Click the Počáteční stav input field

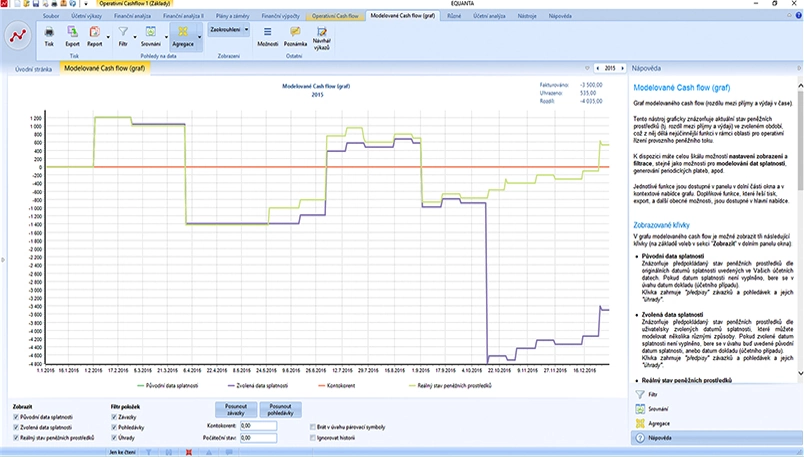pyautogui.click(x=258, y=438)
